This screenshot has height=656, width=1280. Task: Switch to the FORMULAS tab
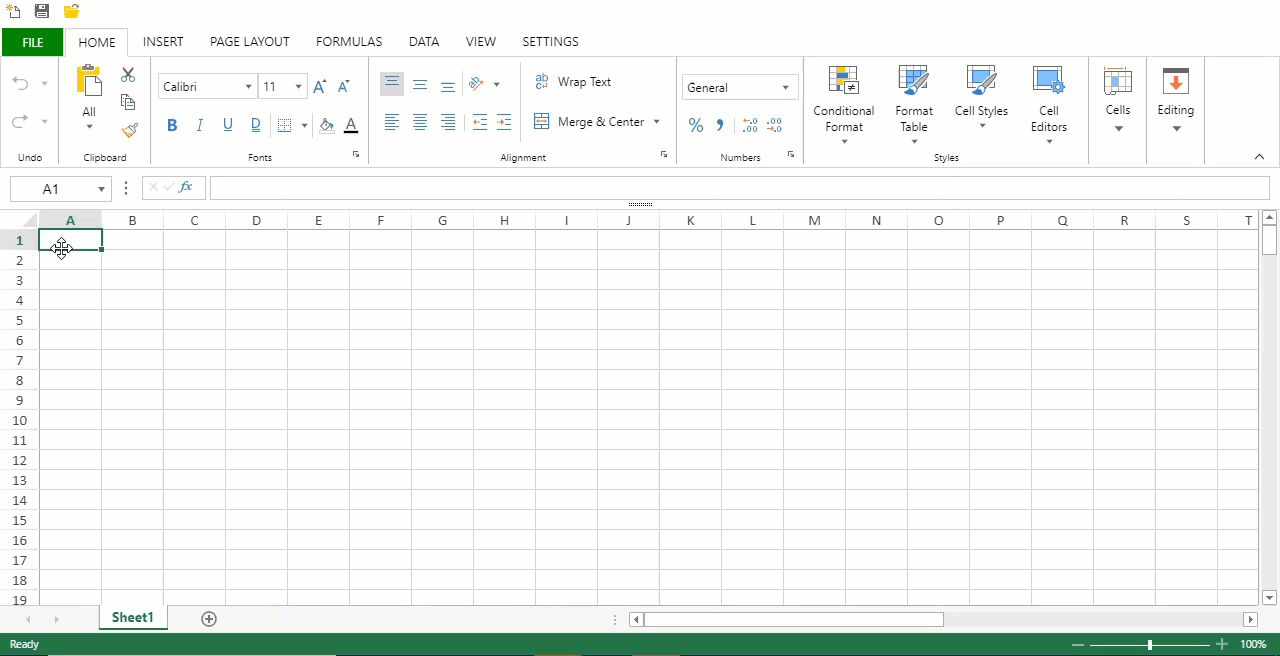click(x=349, y=42)
